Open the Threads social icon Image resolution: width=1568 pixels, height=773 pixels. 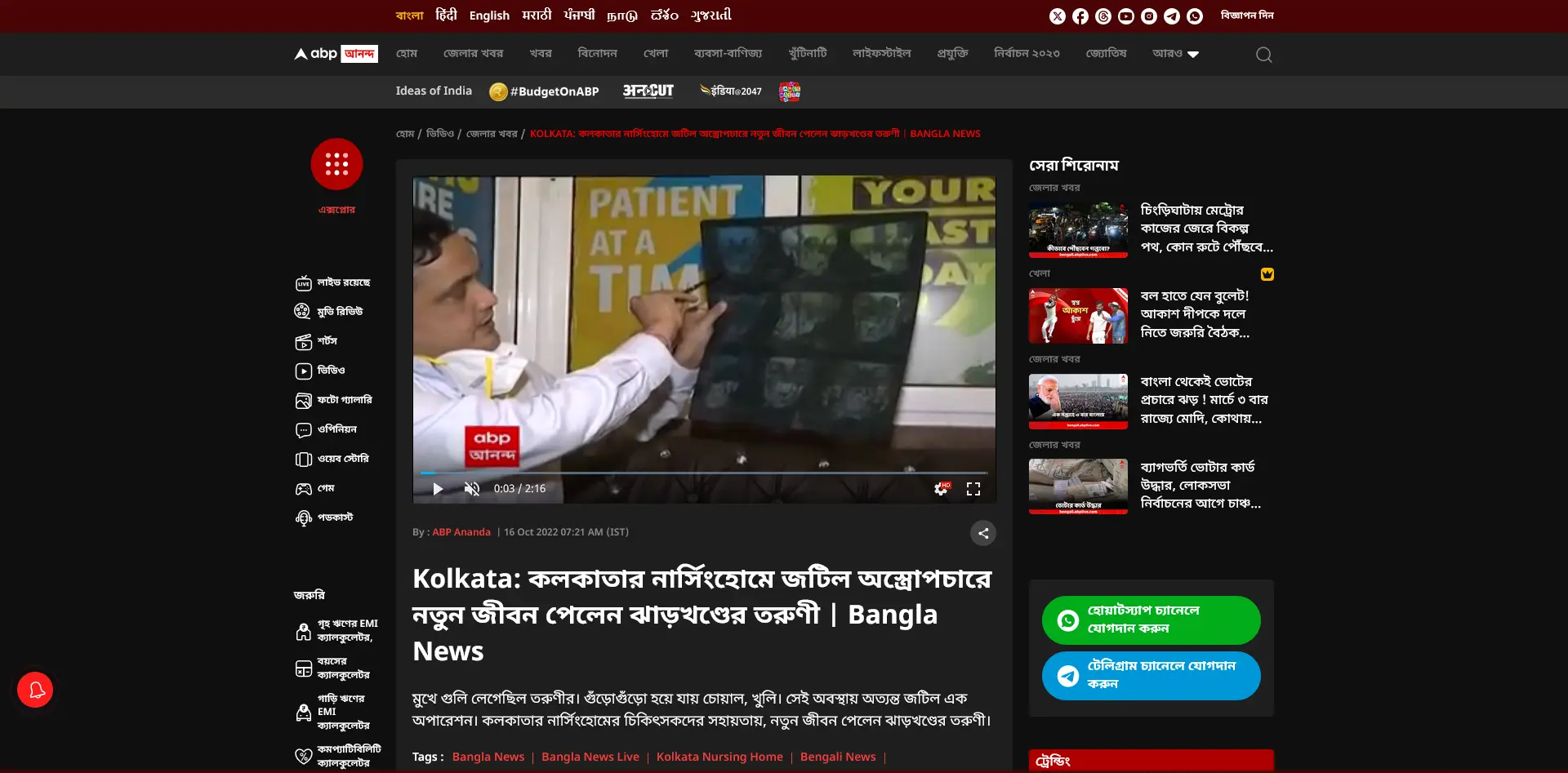point(1102,16)
